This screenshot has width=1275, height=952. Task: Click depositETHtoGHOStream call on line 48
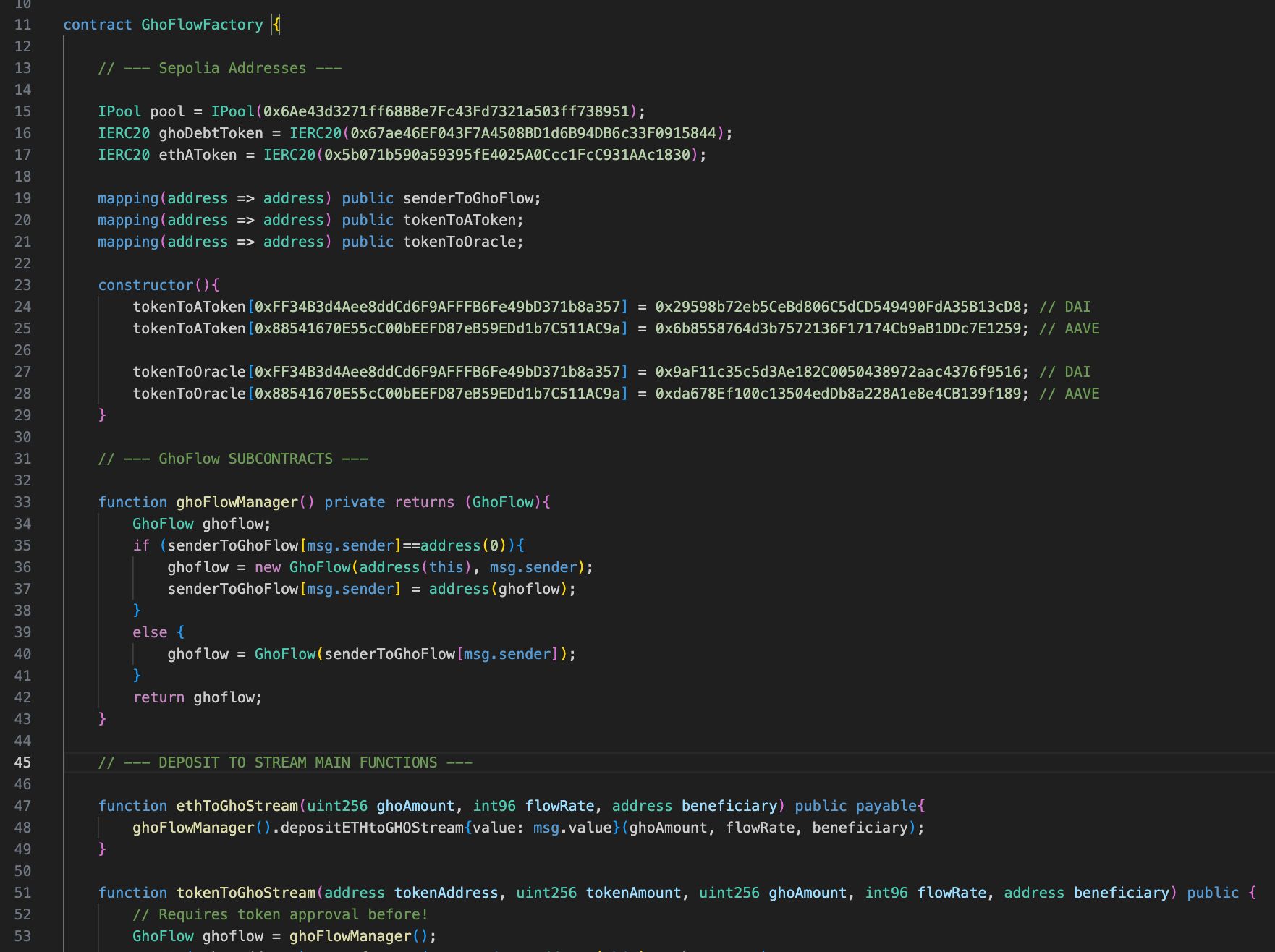372,828
